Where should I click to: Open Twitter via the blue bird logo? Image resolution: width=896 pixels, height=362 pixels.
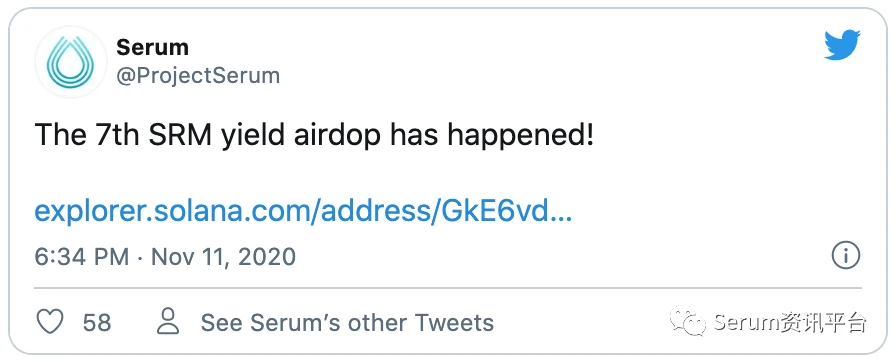(842, 45)
